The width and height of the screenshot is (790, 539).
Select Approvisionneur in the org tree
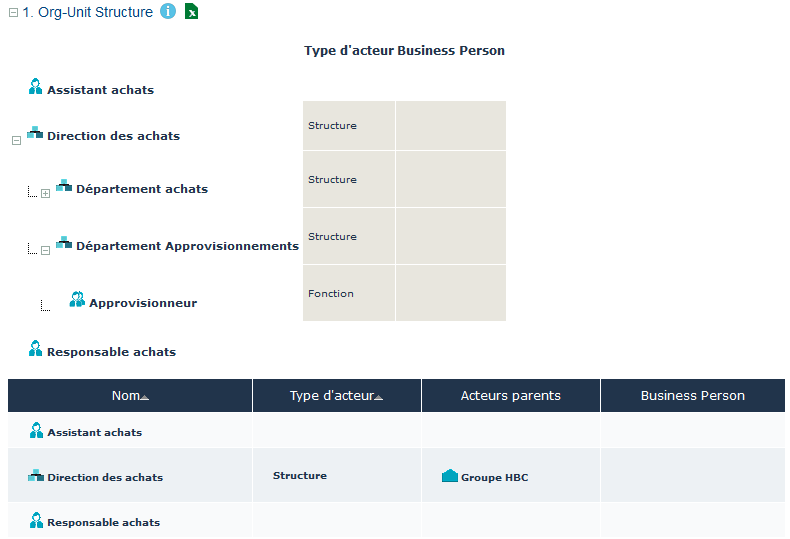142,303
